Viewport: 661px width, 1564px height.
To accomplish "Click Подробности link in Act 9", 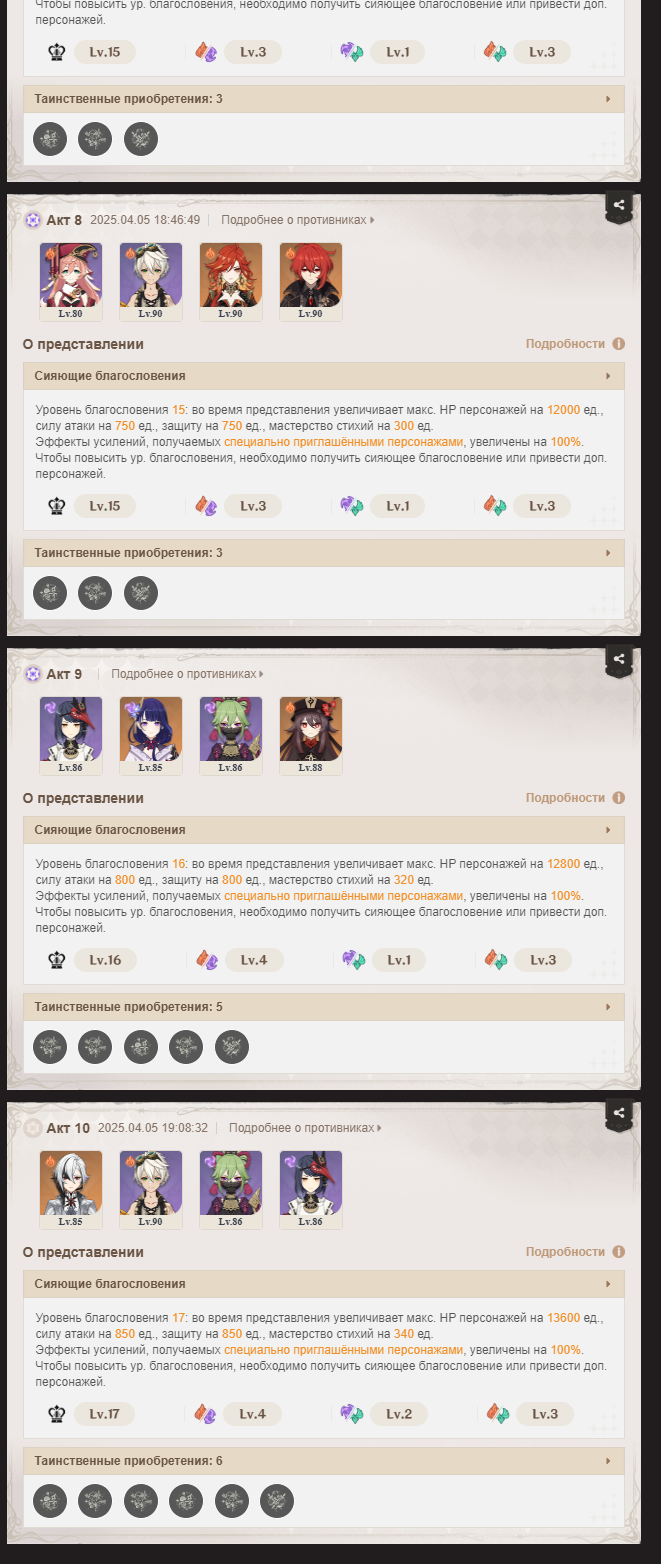I will click(565, 798).
